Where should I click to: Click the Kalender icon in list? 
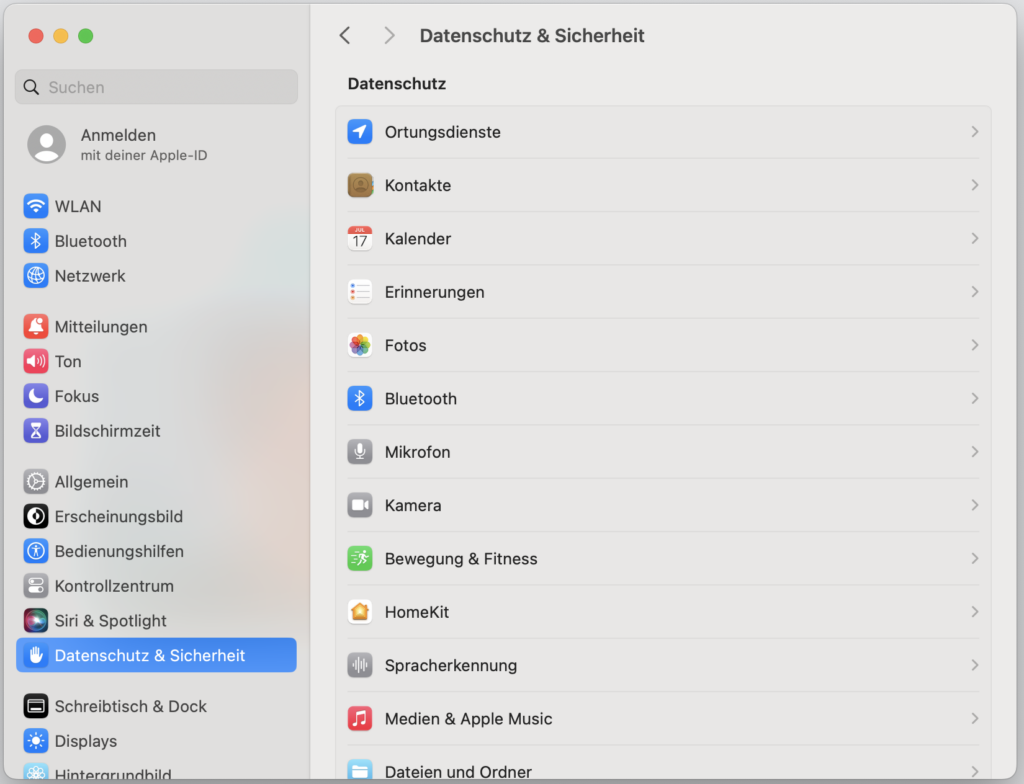[x=360, y=239]
